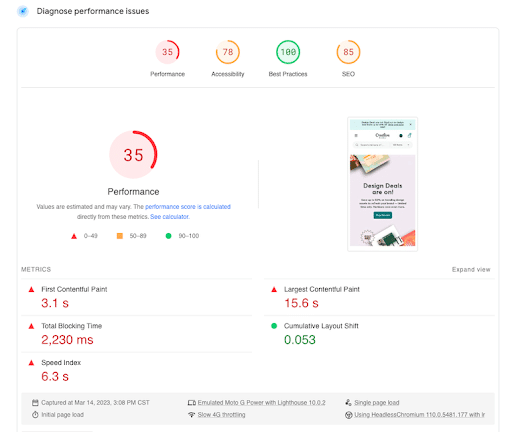This screenshot has height=432, width=512.
Task: Open Emulated Moto G Power with Lighthouse link
Action: [x=261, y=403]
